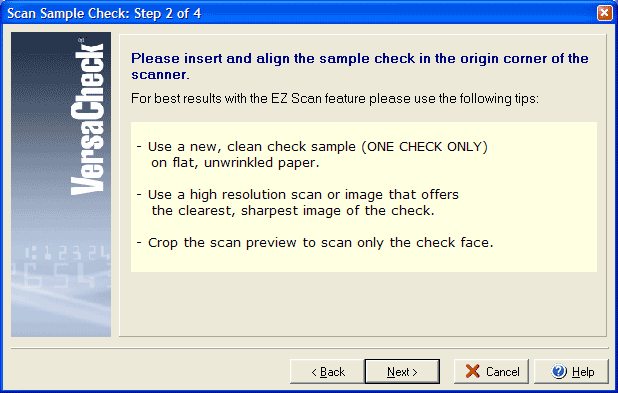Image resolution: width=618 pixels, height=393 pixels.
Task: Click the title bar reading Step 2 of 4
Action: (x=104, y=13)
